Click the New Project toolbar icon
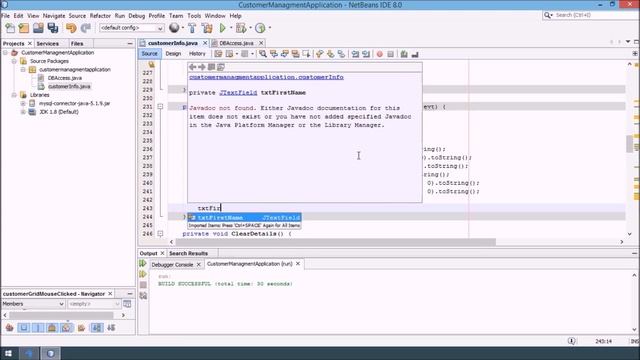Screen dimensions: 640x360 click(24, 28)
